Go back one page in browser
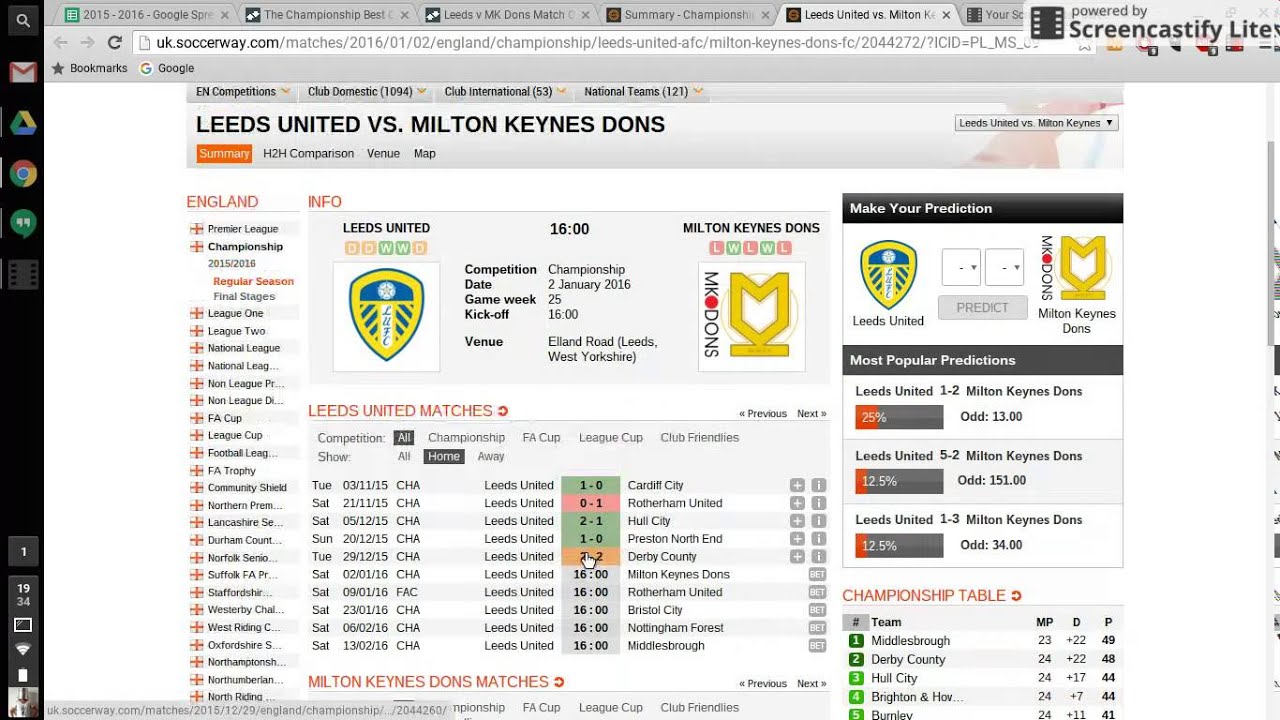Screen dimensions: 1280x720 click(x=61, y=43)
